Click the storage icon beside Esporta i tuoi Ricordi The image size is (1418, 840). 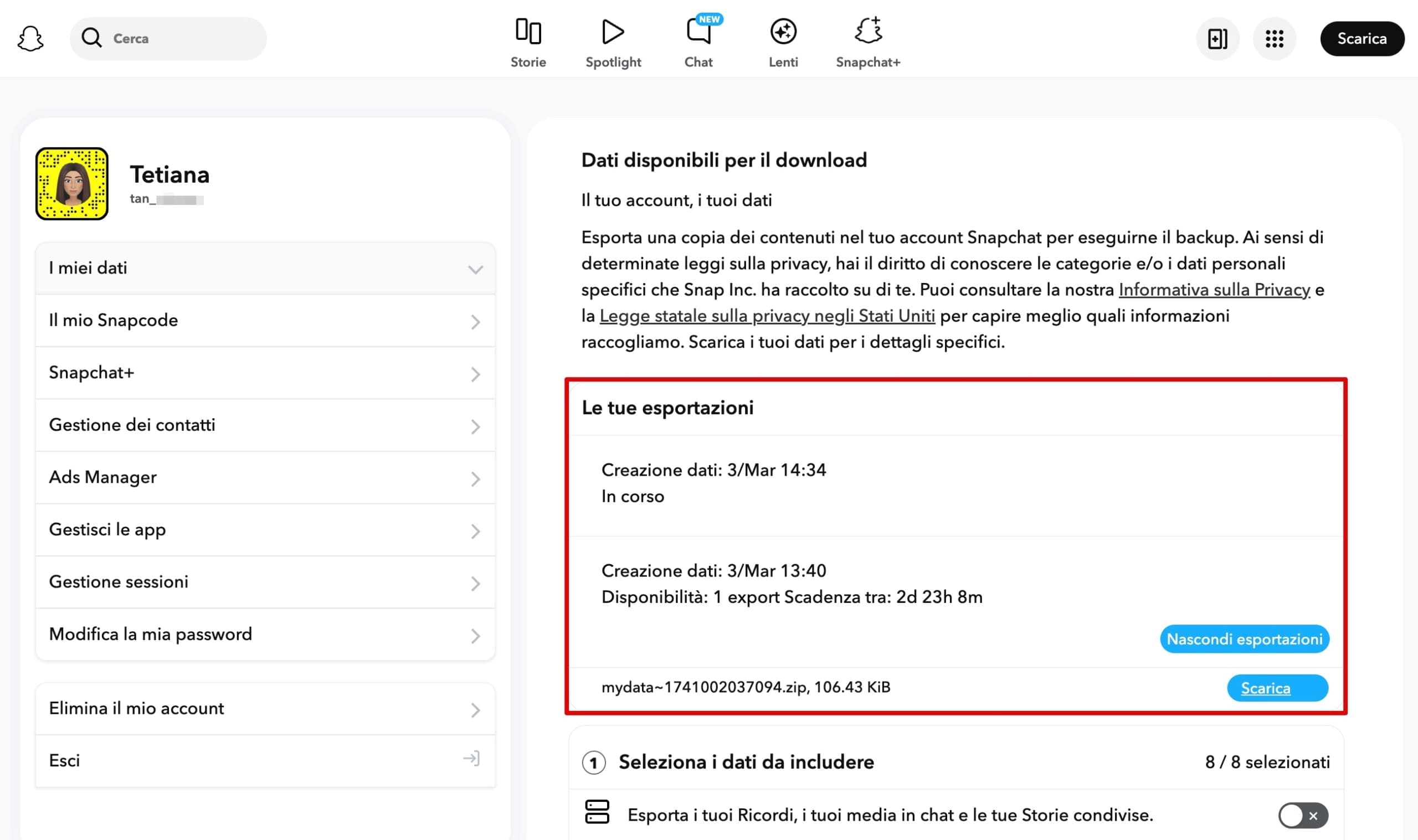click(597, 812)
